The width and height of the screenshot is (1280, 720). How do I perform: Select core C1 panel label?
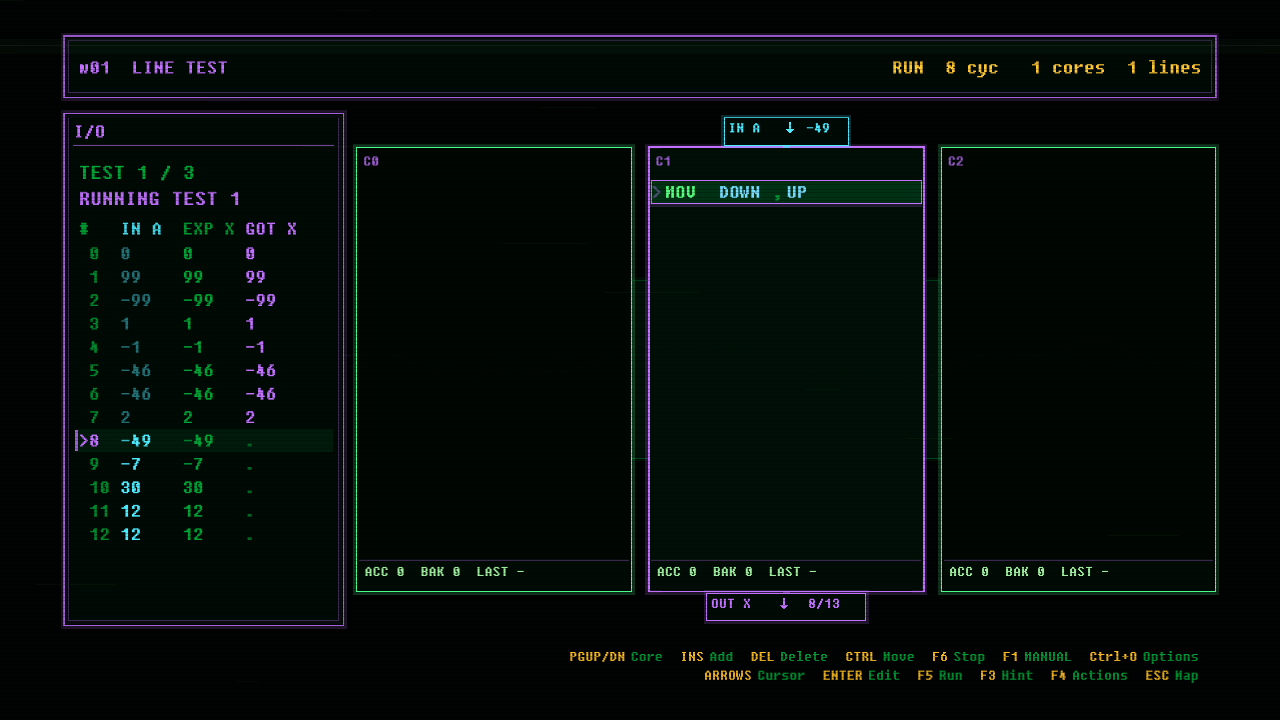click(x=663, y=161)
